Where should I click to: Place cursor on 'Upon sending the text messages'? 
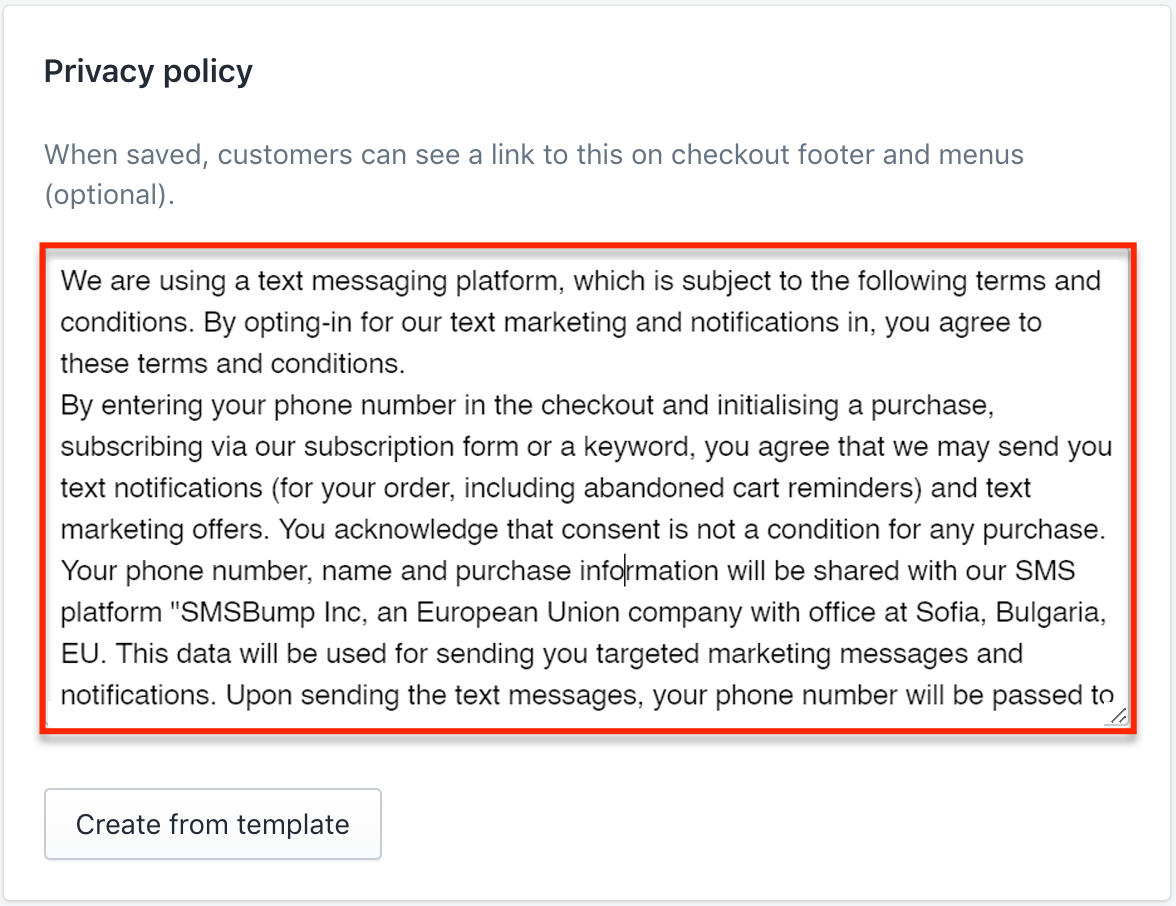click(x=431, y=695)
